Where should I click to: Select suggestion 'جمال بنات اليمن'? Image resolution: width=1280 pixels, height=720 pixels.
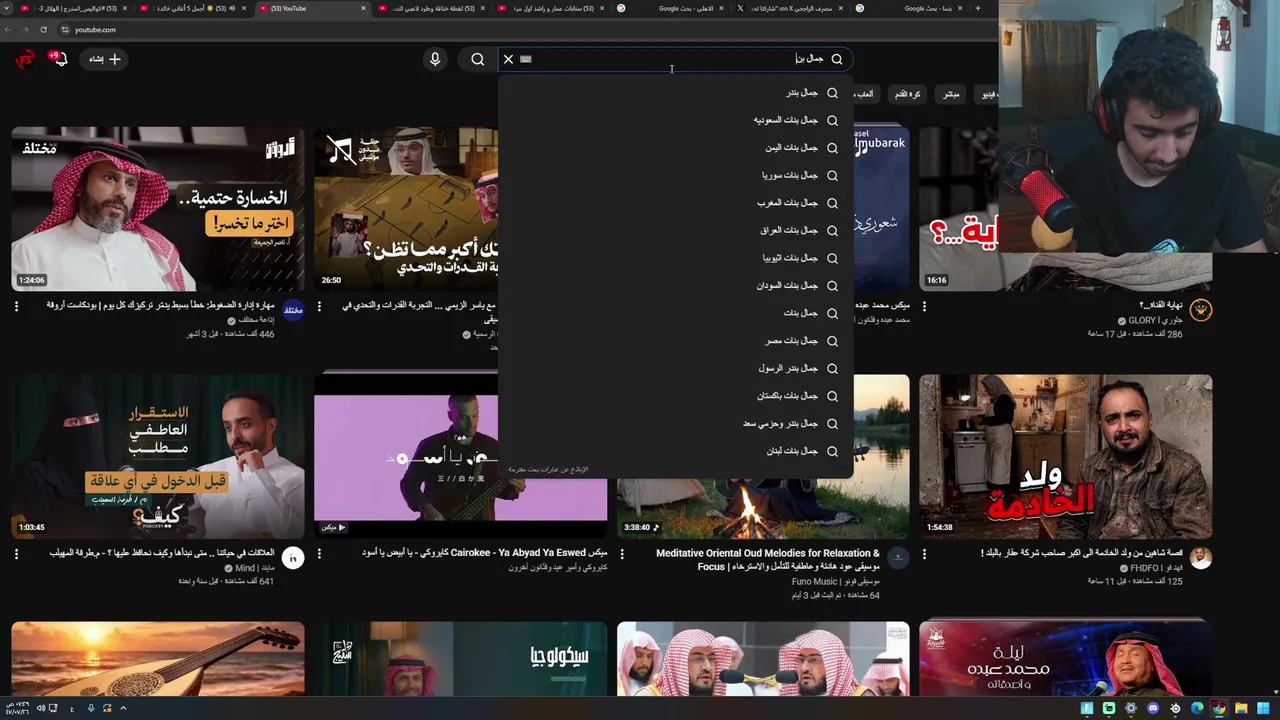coord(675,148)
